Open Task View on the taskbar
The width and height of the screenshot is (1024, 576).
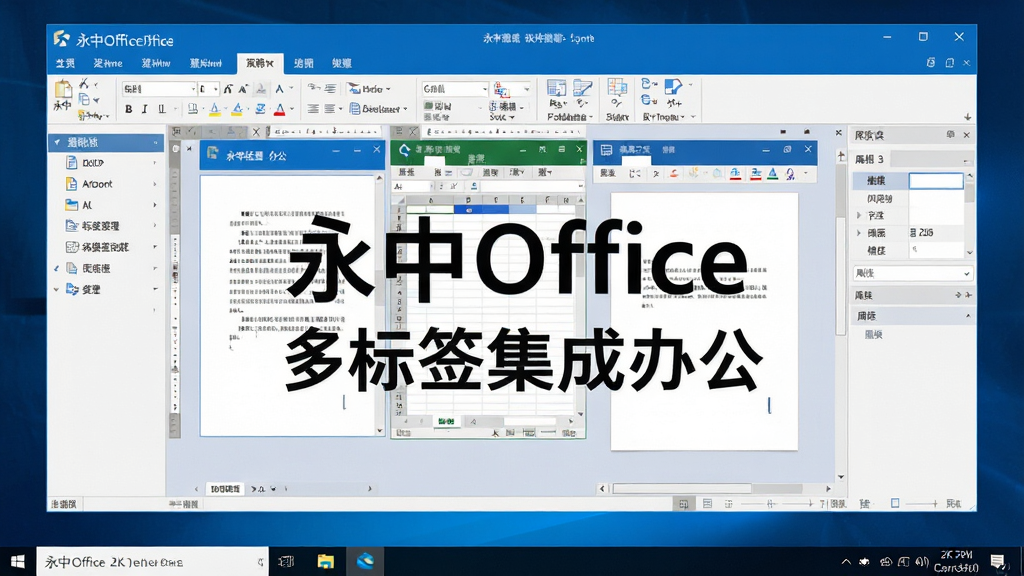point(286,562)
